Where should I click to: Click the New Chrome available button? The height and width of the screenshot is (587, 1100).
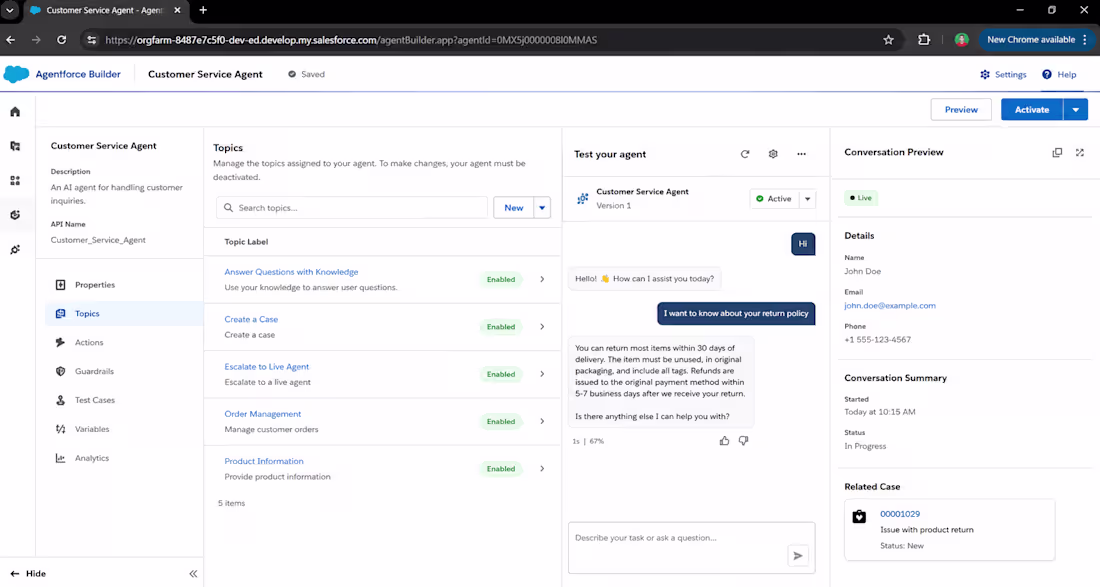[x=1035, y=40]
